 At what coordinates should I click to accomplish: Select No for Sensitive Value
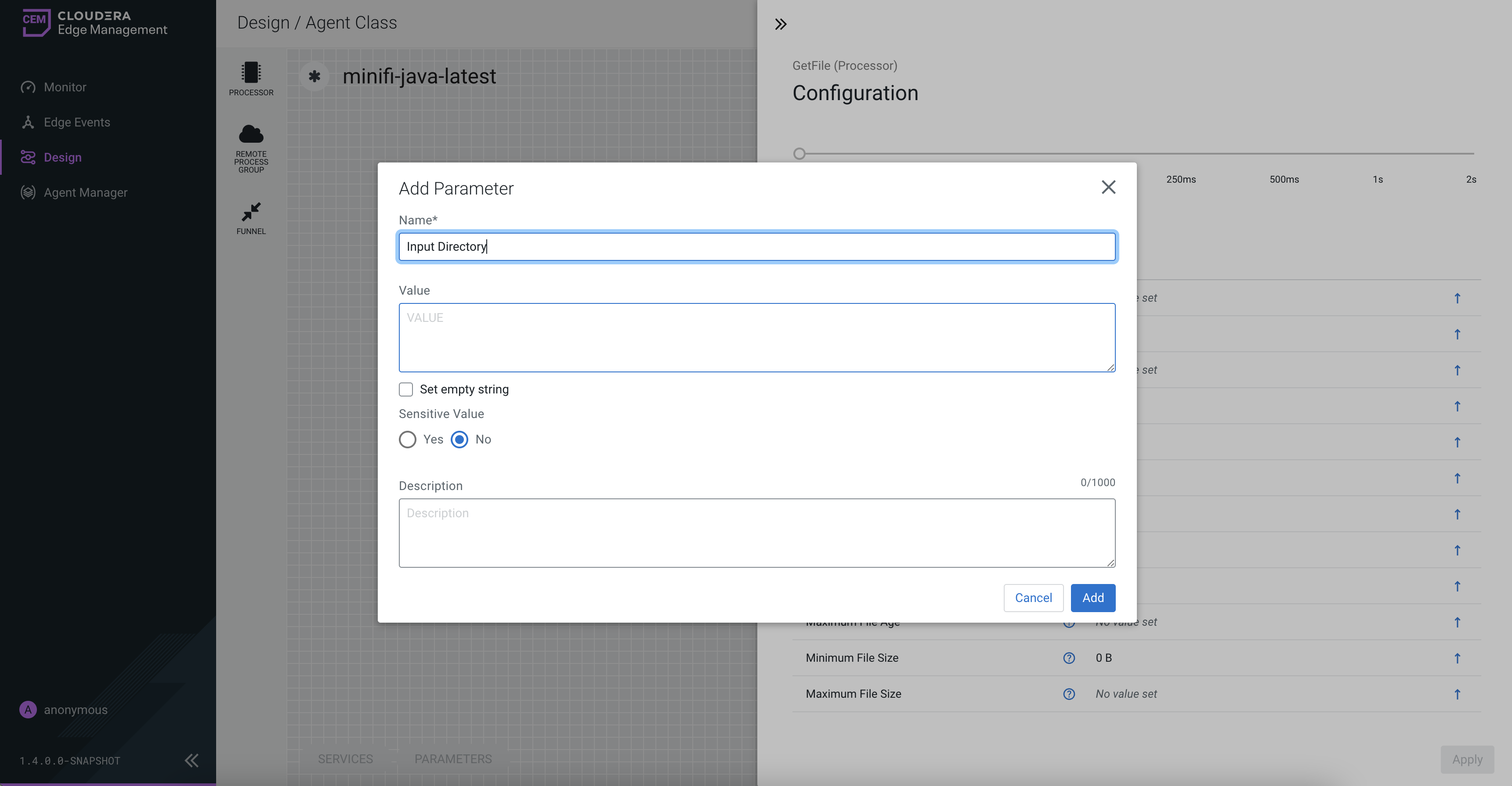click(459, 440)
